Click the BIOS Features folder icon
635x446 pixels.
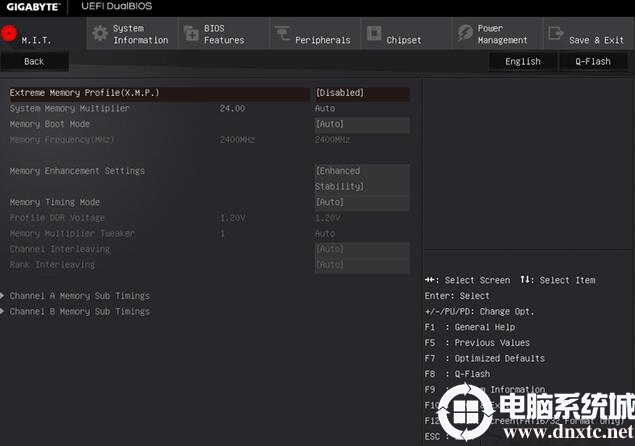tap(191, 33)
